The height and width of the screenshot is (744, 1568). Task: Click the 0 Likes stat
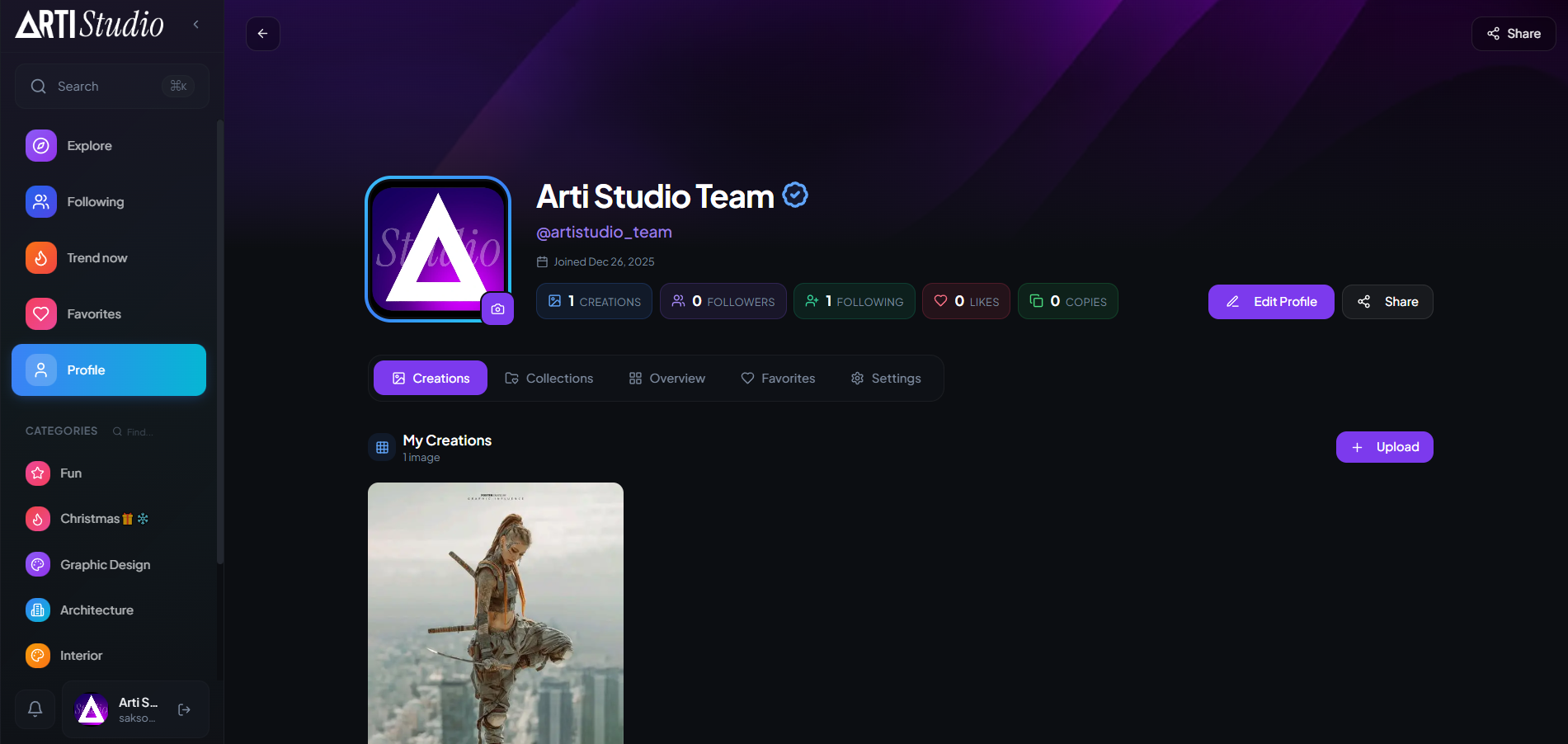[966, 301]
